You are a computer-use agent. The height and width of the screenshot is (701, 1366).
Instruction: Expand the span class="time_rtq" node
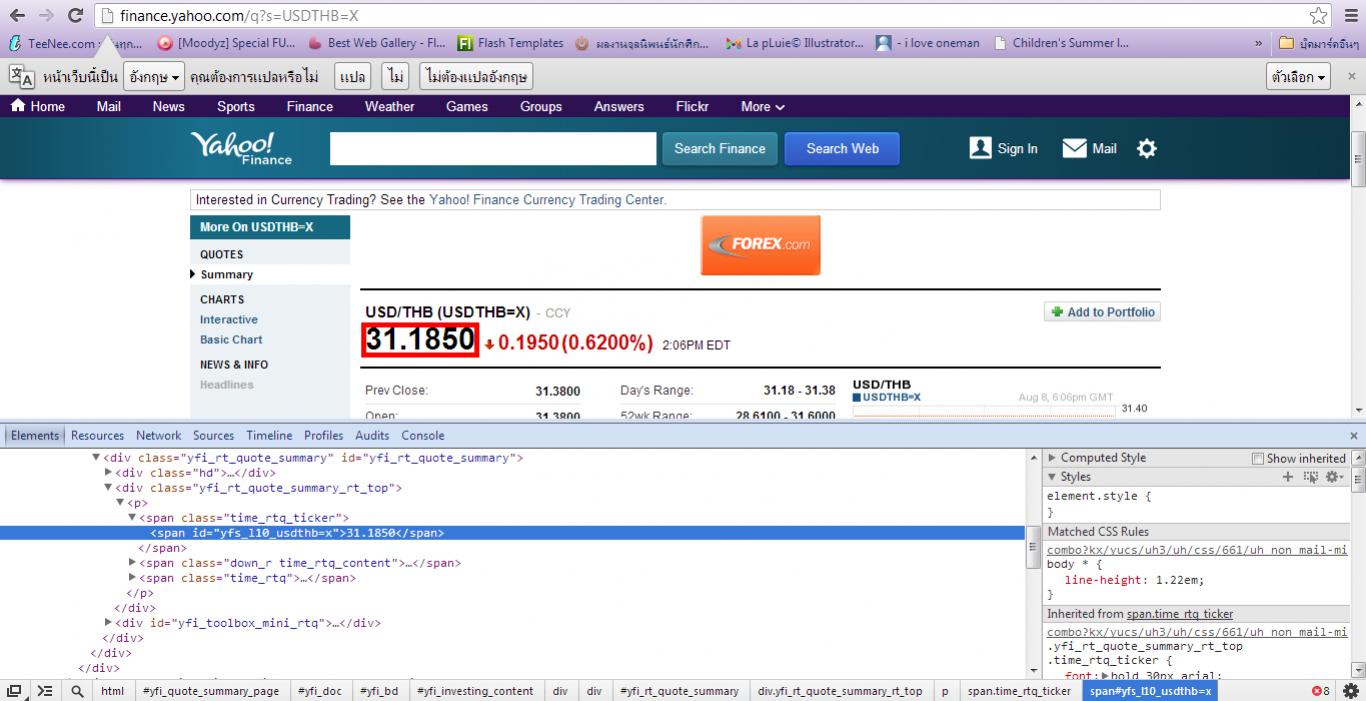(132, 578)
